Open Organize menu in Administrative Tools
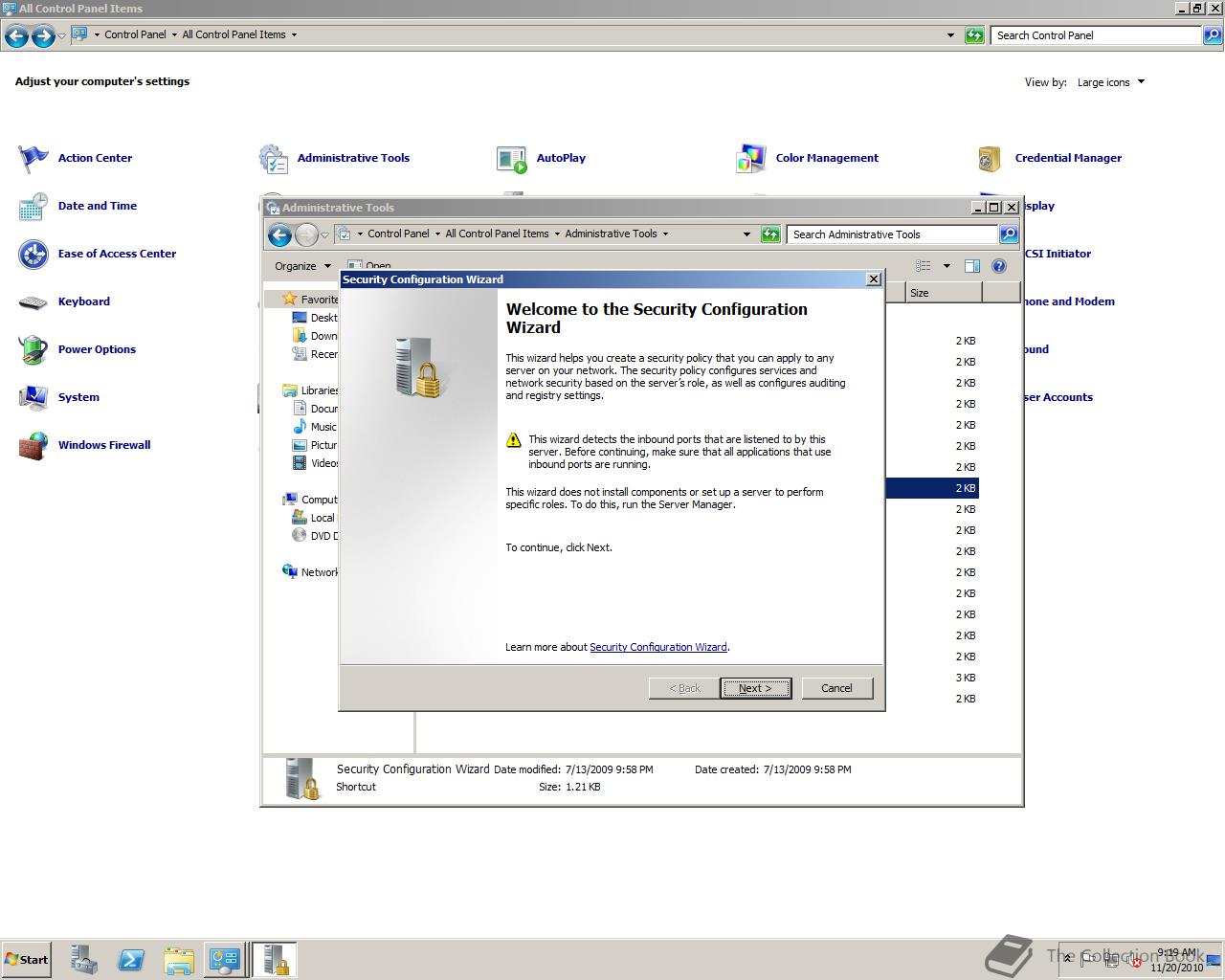The height and width of the screenshot is (980, 1225). click(302, 266)
